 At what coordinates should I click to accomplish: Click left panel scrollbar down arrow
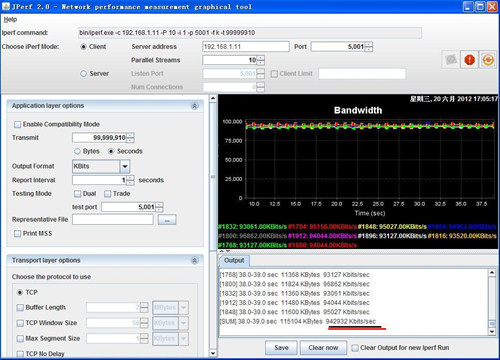[213, 353]
